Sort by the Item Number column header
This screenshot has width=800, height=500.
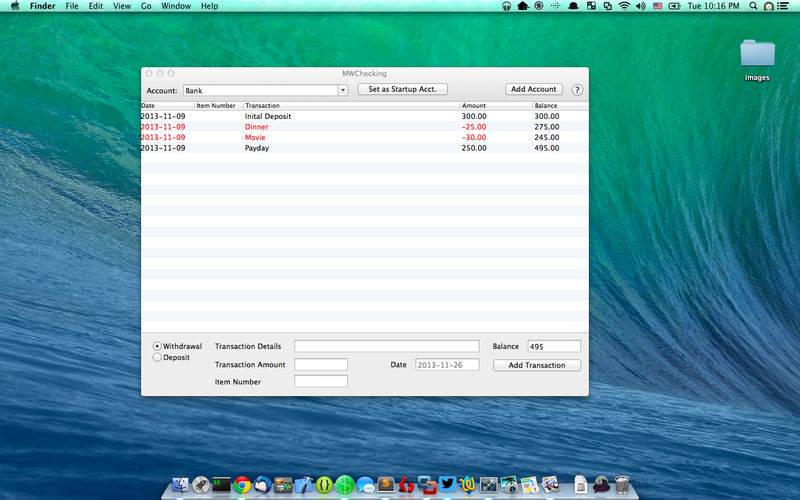click(218, 106)
